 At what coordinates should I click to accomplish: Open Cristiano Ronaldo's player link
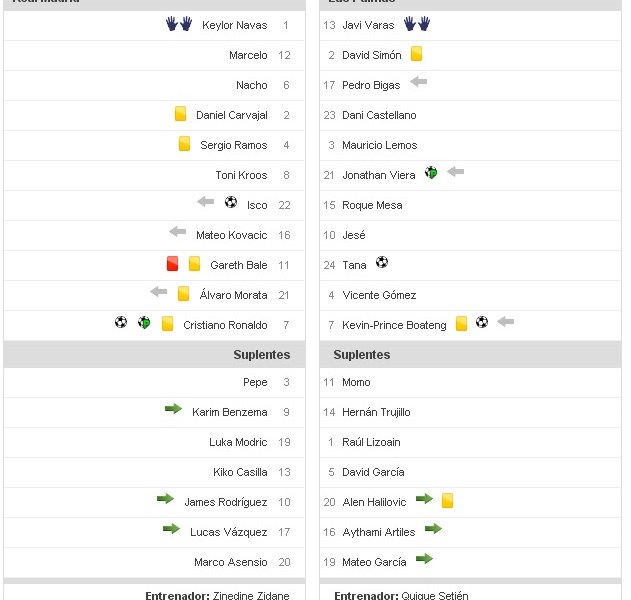pos(225,325)
